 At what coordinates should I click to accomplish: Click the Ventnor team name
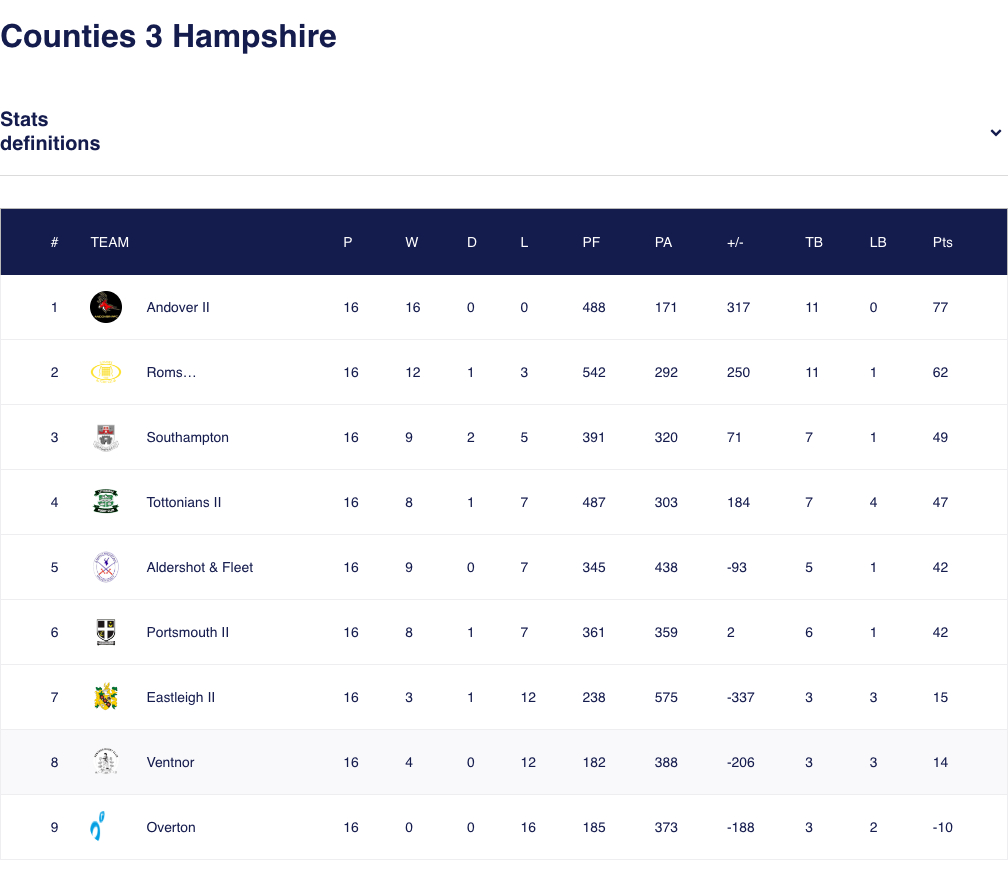tap(170, 762)
